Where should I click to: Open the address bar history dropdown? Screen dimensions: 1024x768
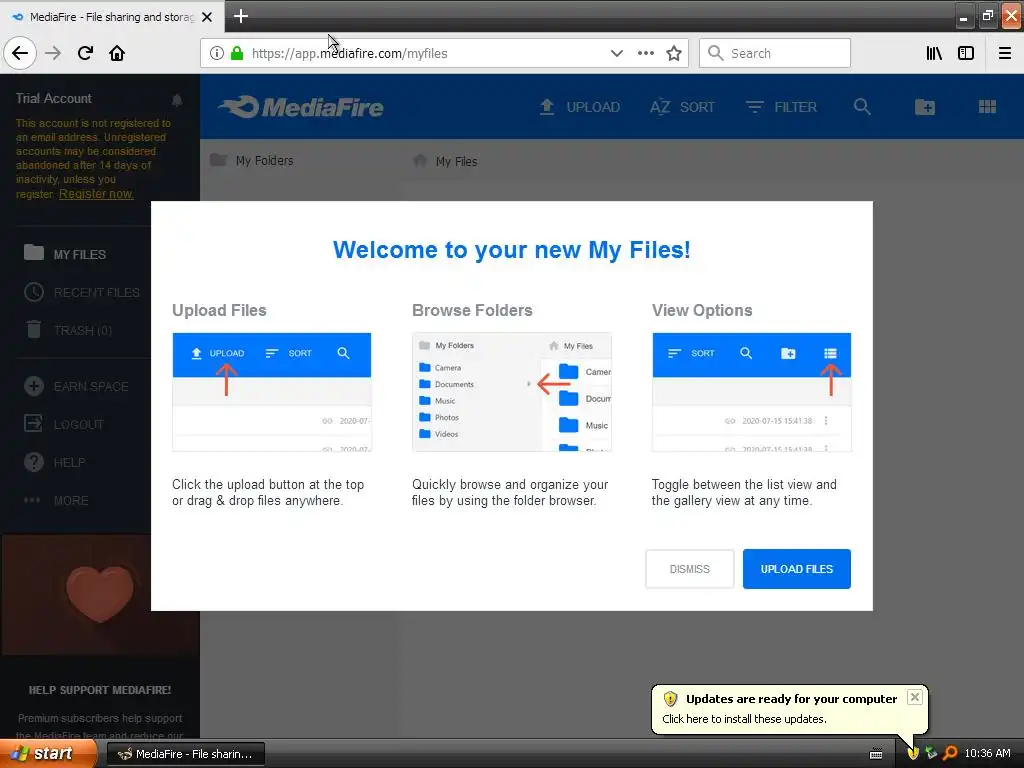(x=616, y=53)
